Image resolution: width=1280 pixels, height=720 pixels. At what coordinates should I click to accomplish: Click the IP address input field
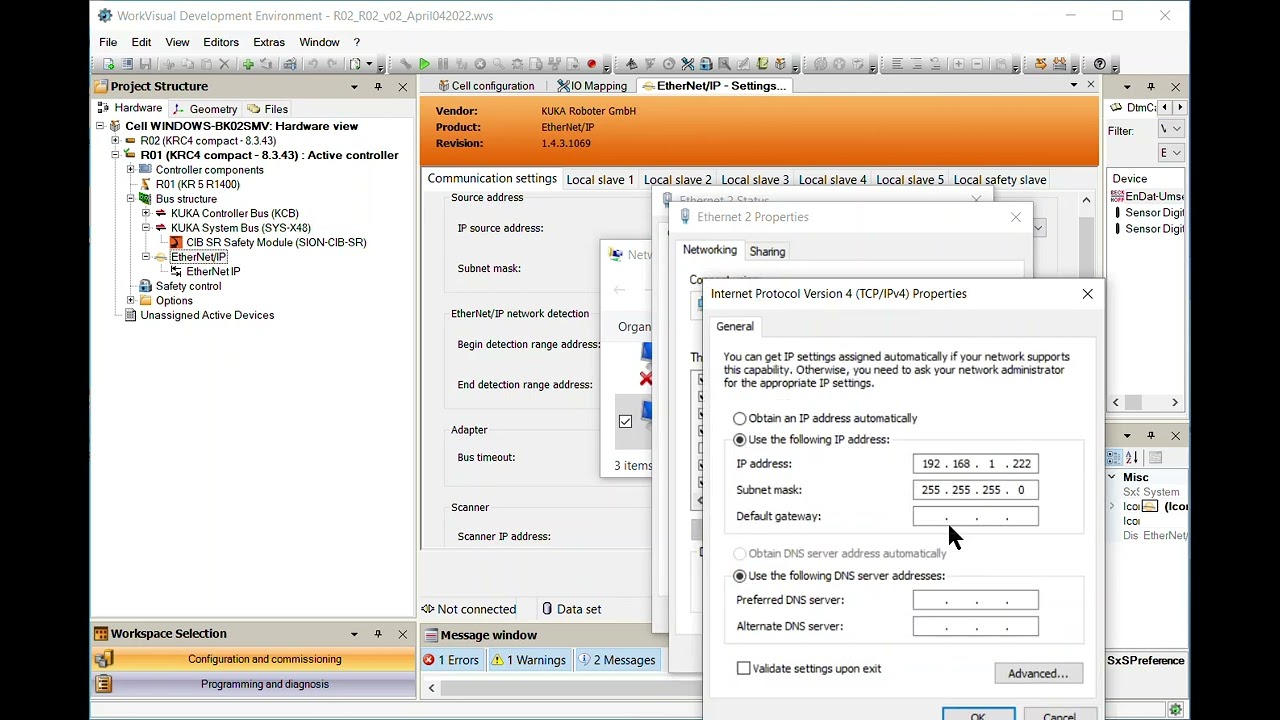click(975, 464)
